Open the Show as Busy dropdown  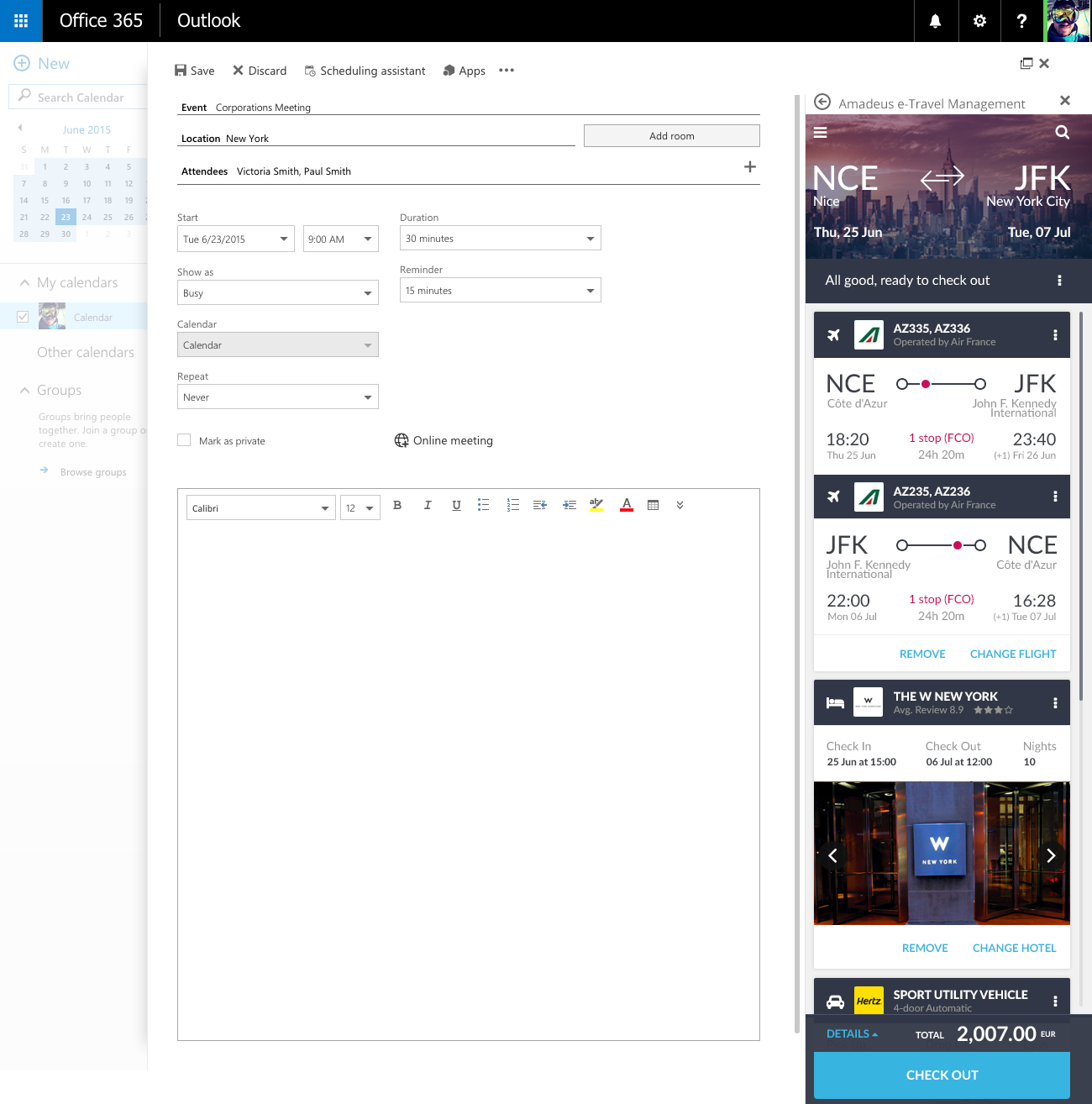pyautogui.click(x=278, y=292)
